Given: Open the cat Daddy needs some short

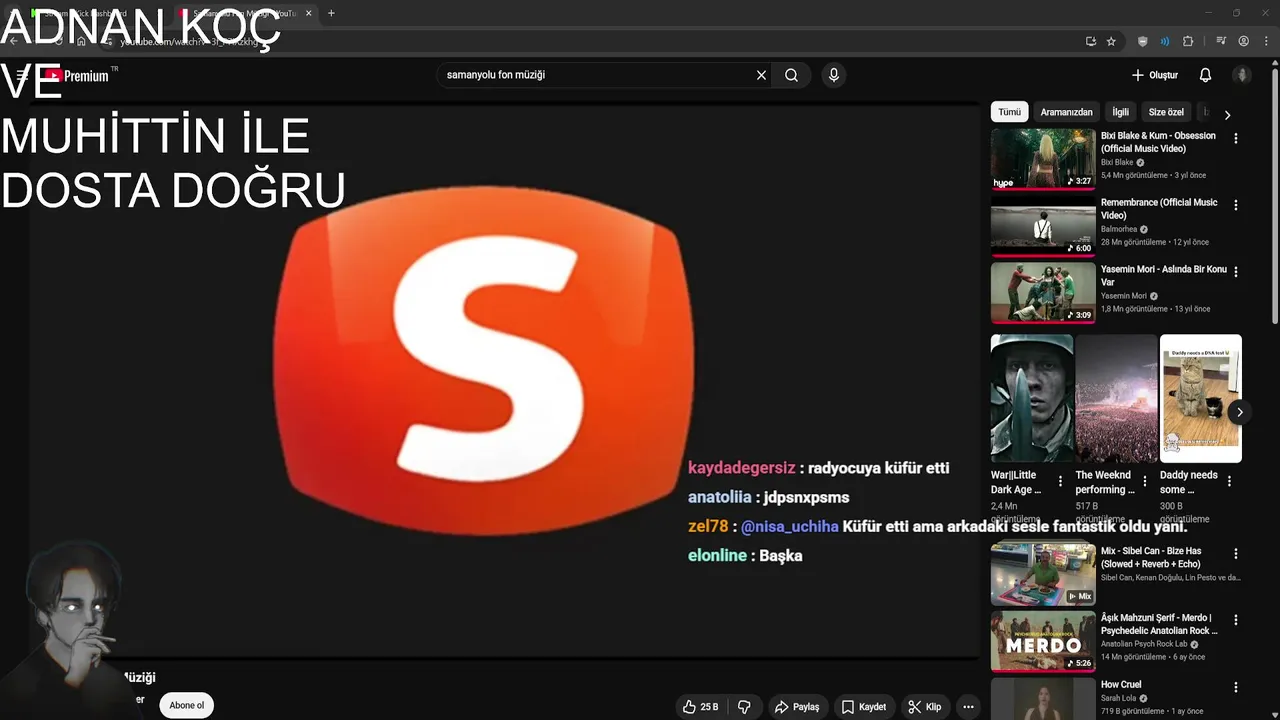Looking at the screenshot, I should tap(1200, 398).
